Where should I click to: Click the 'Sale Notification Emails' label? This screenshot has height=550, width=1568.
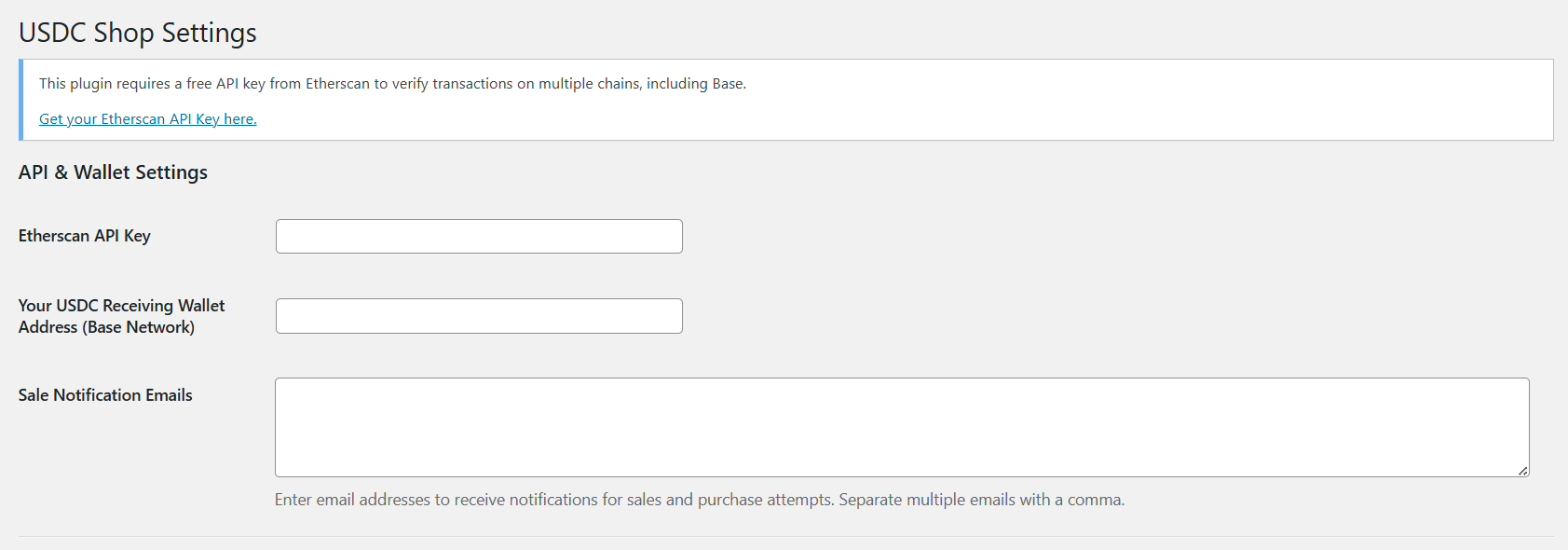(105, 395)
